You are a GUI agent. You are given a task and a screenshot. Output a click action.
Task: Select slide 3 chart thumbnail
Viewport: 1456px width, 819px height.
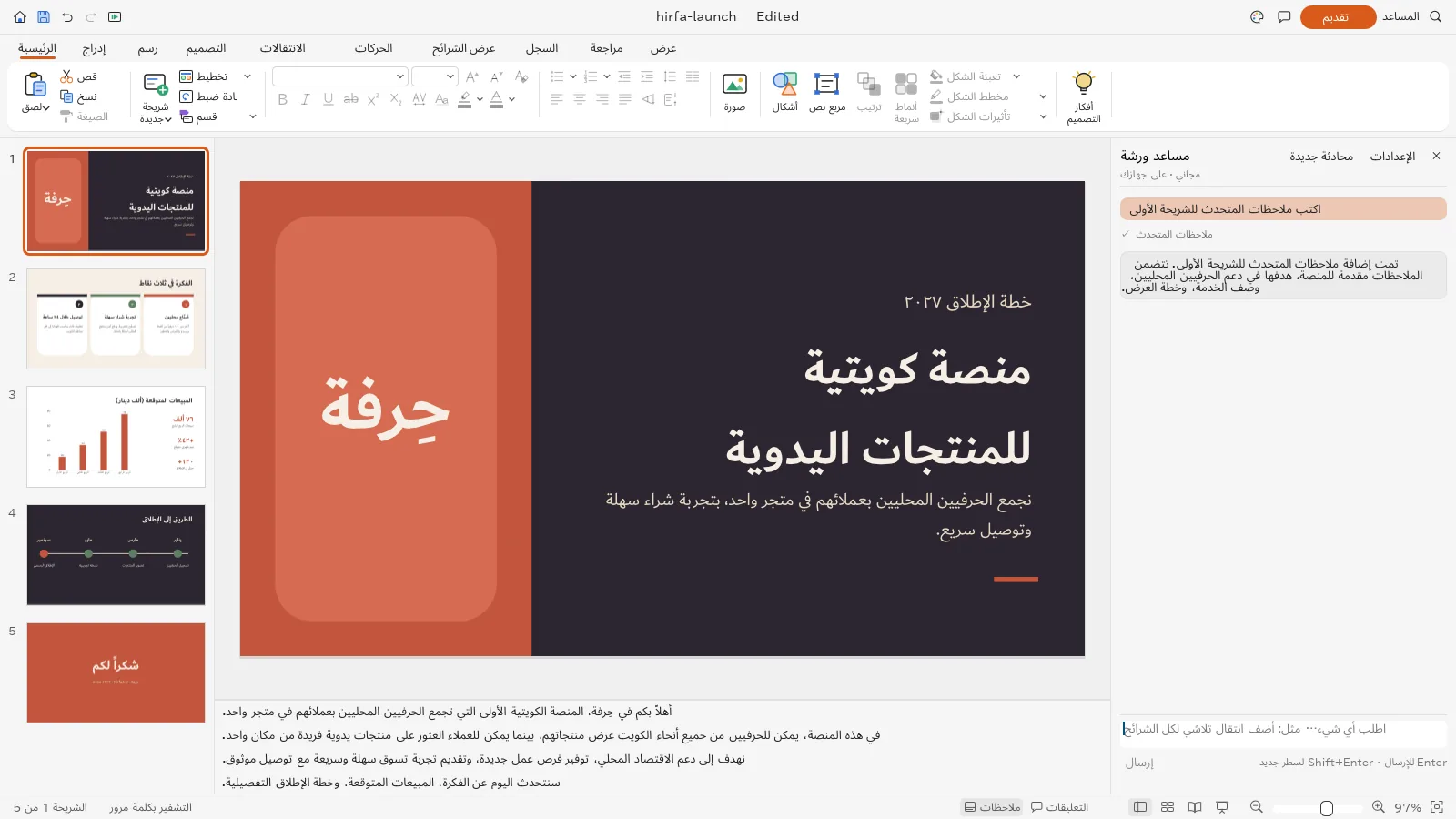pos(116,437)
